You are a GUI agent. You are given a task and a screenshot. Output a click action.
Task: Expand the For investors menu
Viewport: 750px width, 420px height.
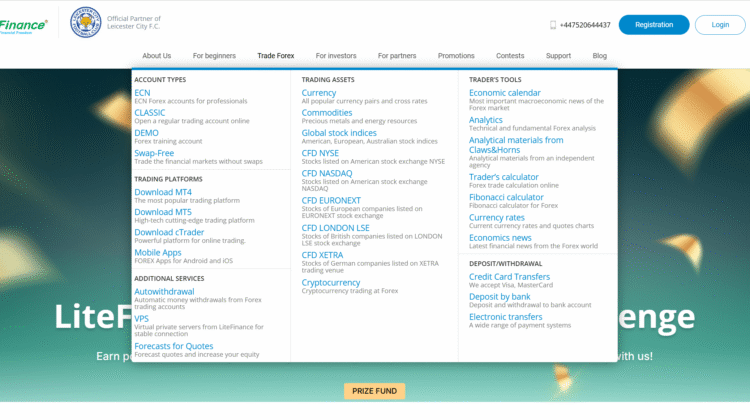(336, 56)
